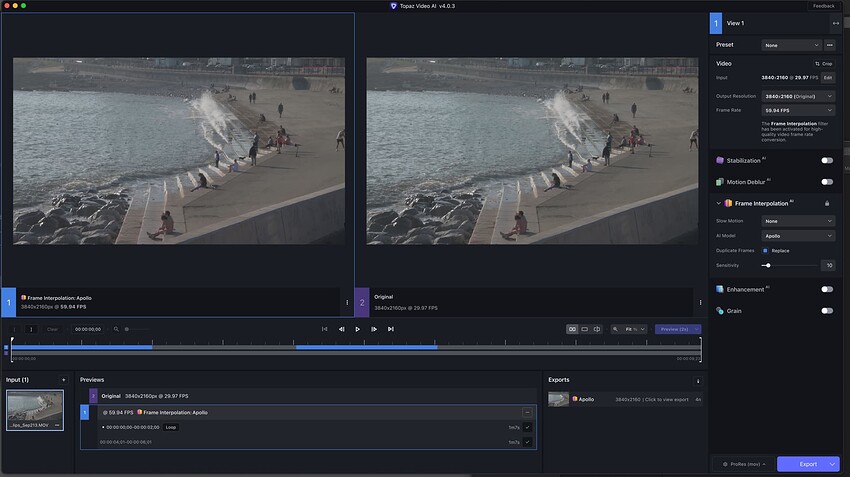Open the Output Resolution dropdown
Screen dimensions: 850x477
798,96
